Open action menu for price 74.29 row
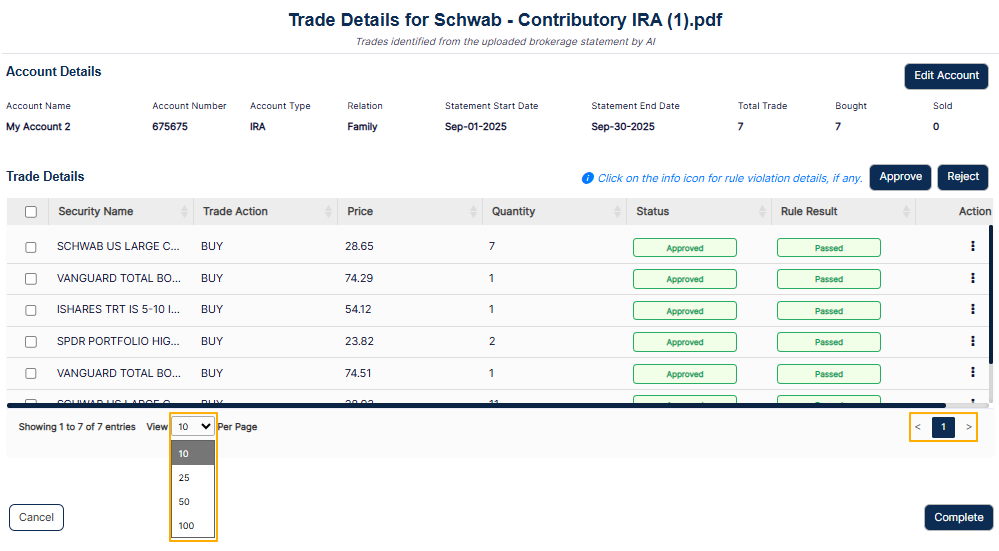Screen dimensions: 999x551 pyautogui.click(x=972, y=278)
